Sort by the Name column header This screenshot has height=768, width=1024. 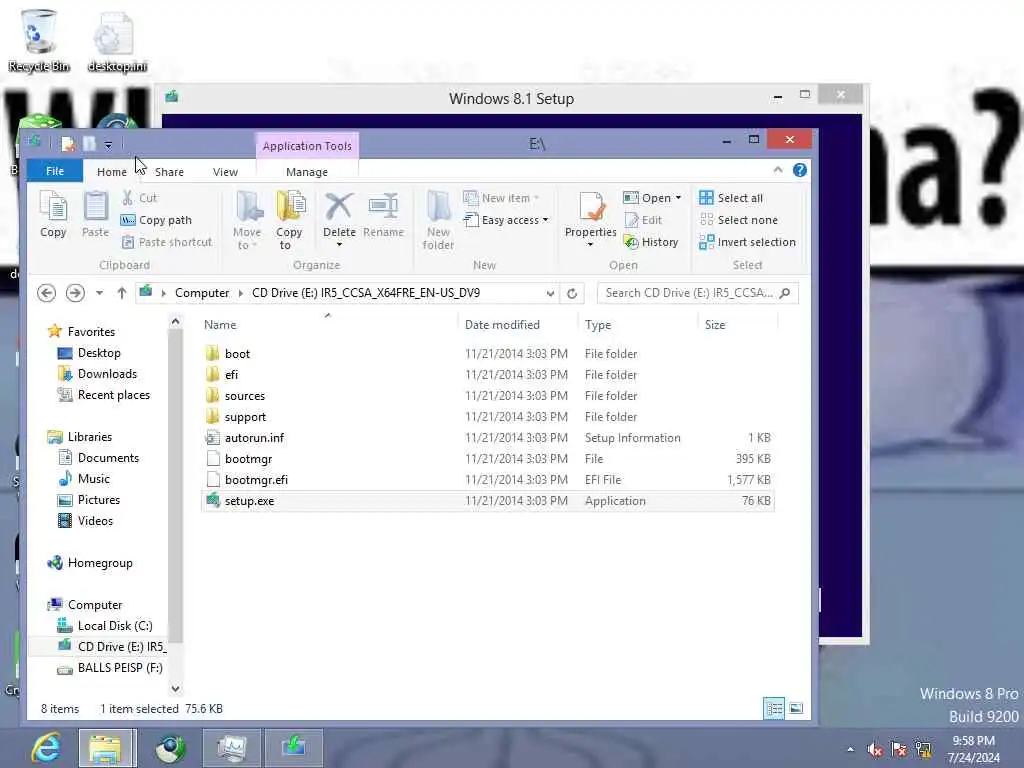[220, 325]
